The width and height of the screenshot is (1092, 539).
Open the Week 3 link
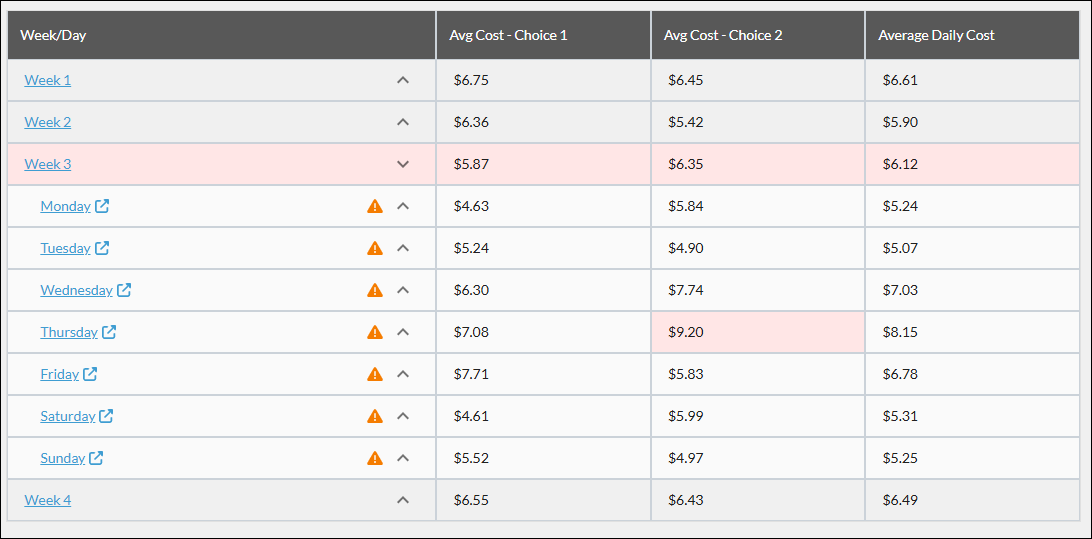click(47, 164)
